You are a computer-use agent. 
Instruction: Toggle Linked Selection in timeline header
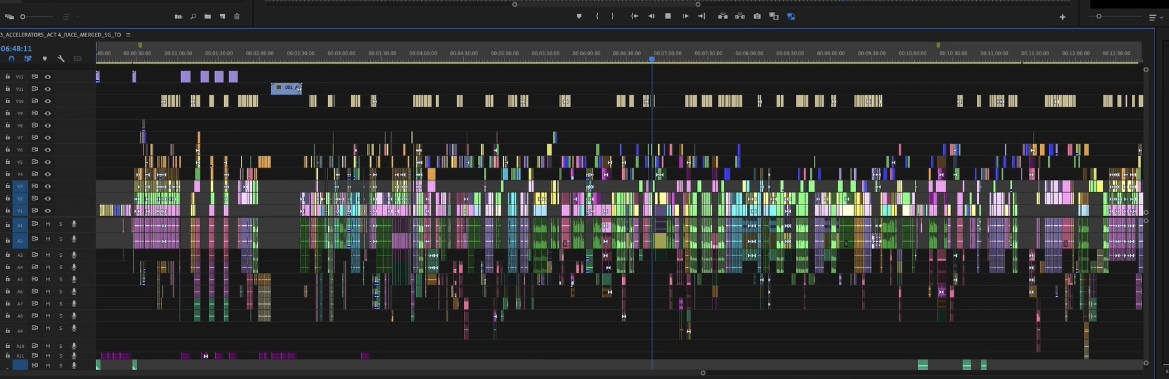(x=28, y=58)
